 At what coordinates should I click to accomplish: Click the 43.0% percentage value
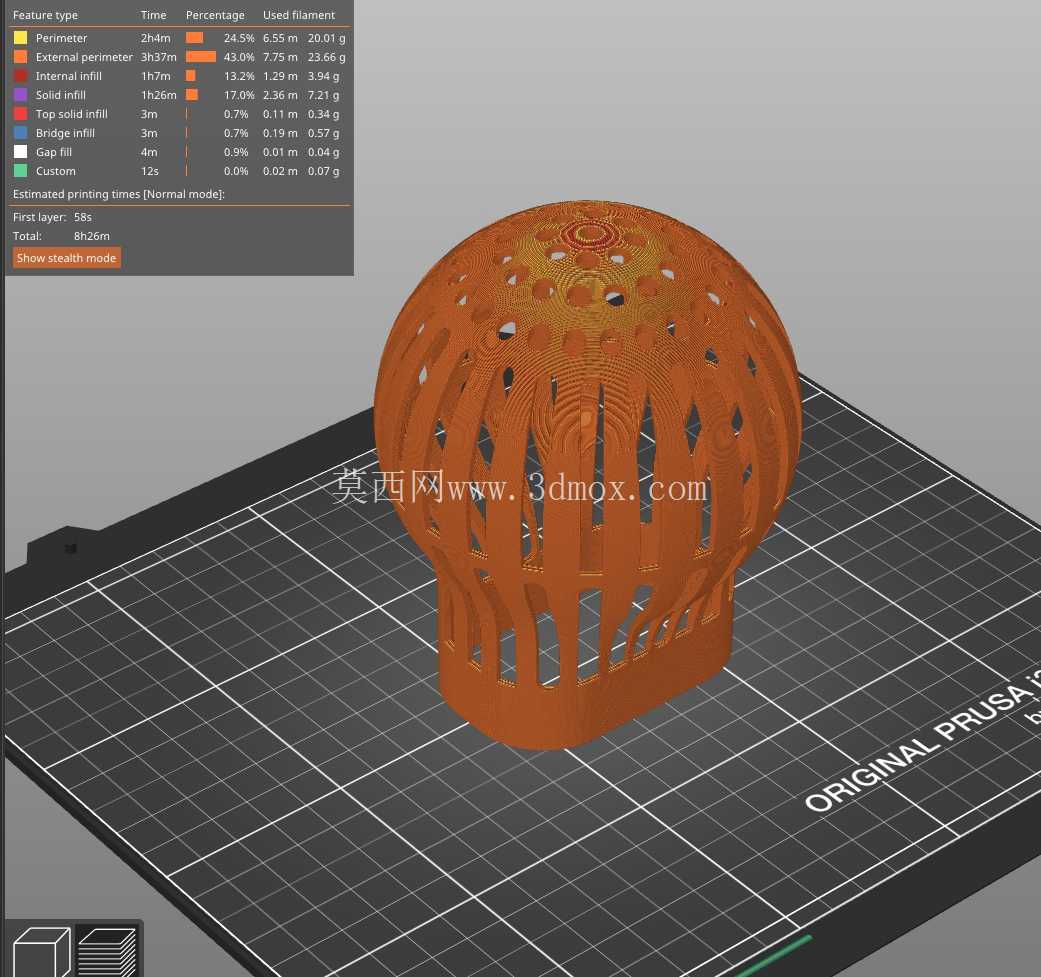click(239, 57)
